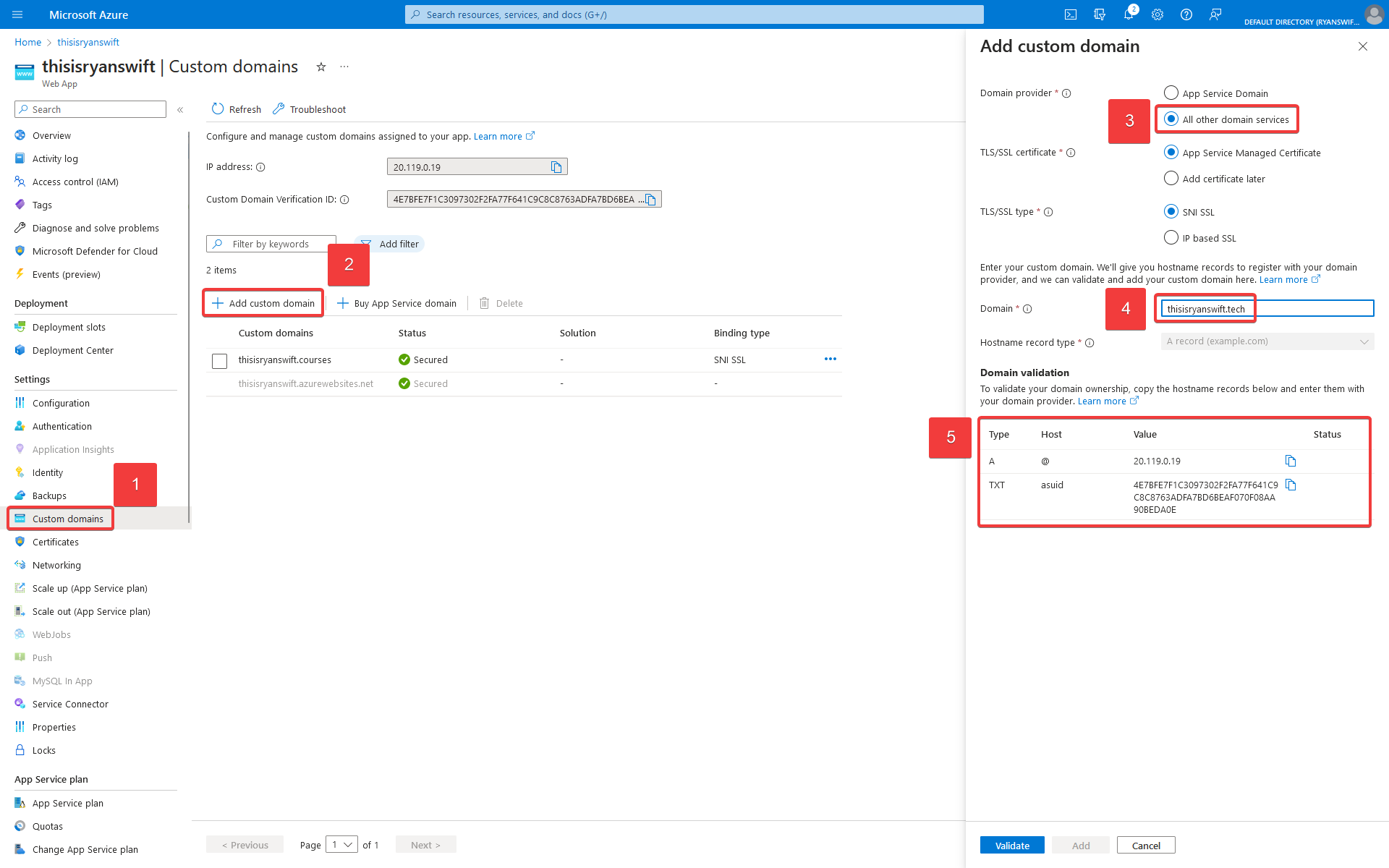1389x868 pixels.
Task: Collapse the sidebar menu with double chevron
Action: click(x=180, y=110)
